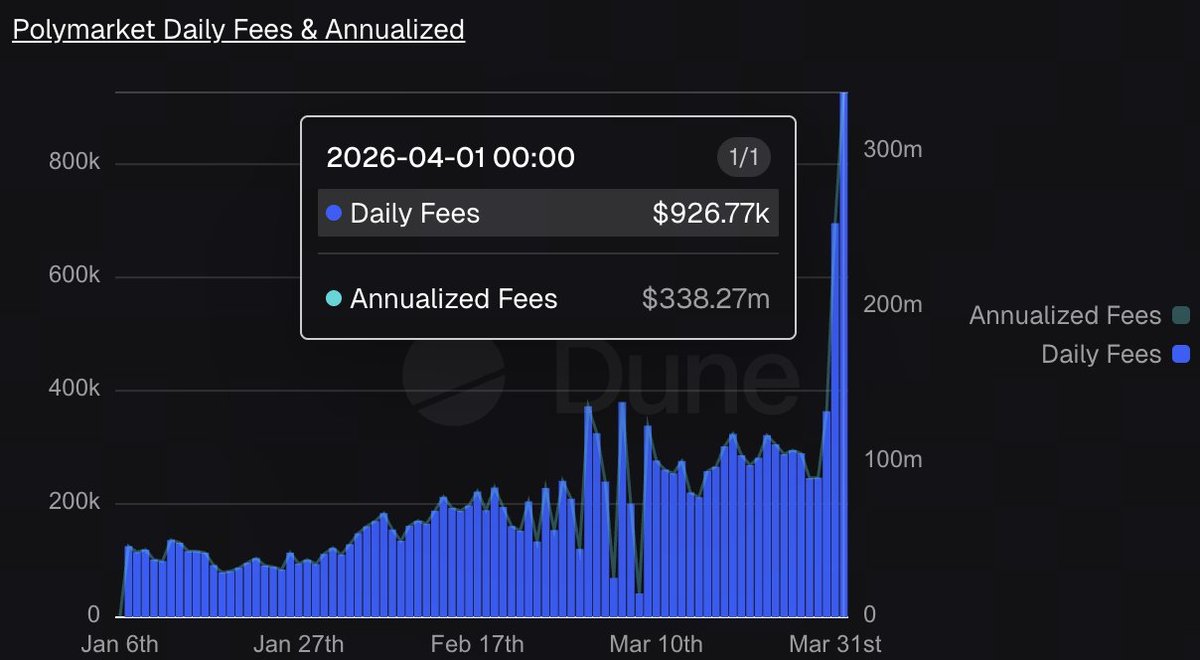
Task: Click the Mar 31st x-axis label
Action: (x=836, y=642)
